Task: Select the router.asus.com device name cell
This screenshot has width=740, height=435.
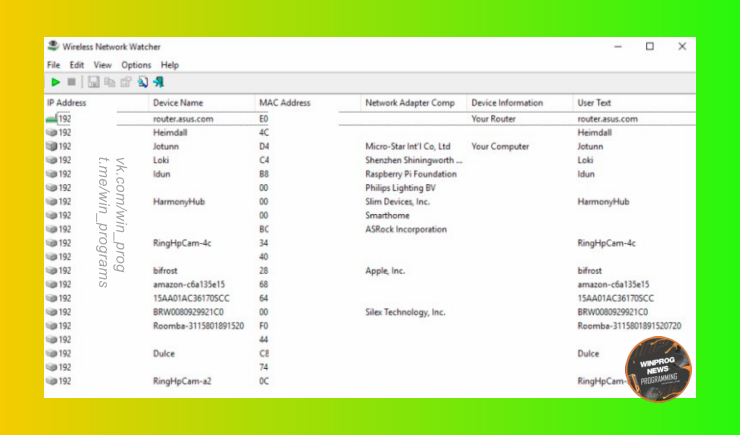Action: point(183,119)
